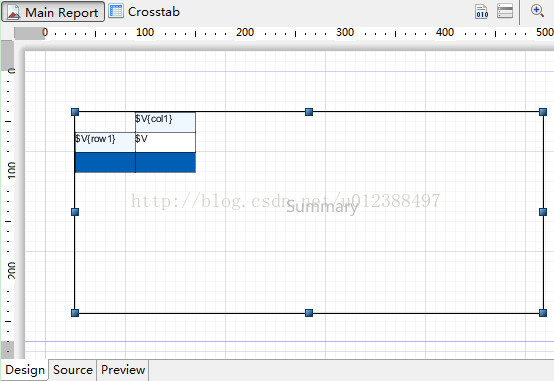Select the blue total cell under $V{row1}
This screenshot has height=381, width=554.
coord(105,163)
